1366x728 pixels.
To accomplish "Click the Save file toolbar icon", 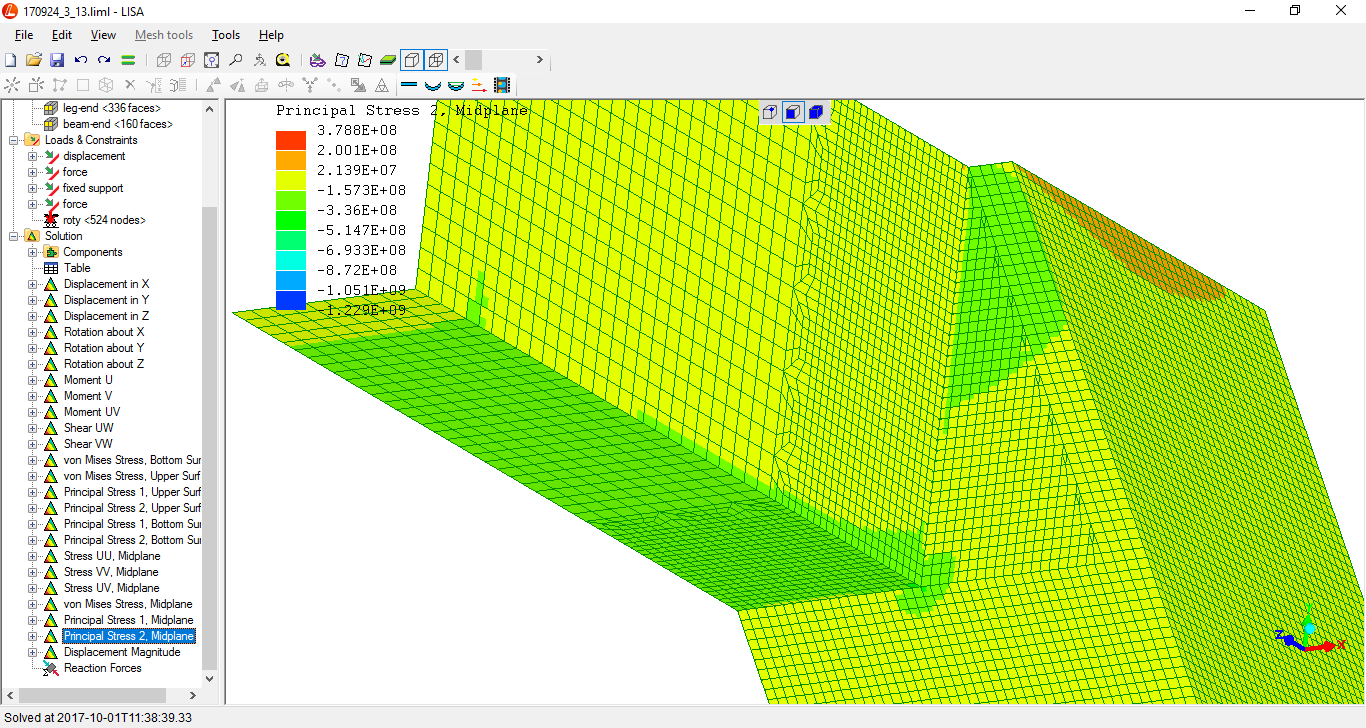I will click(57, 60).
